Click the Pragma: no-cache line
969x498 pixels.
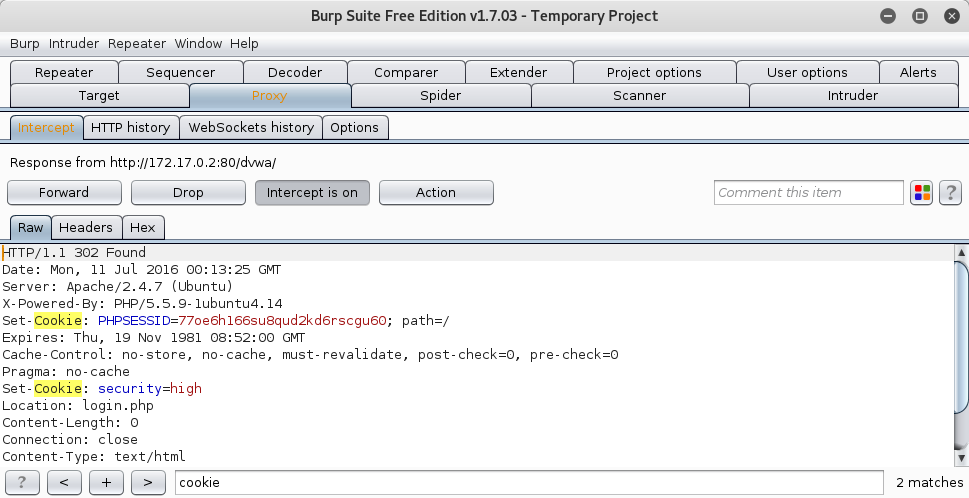point(66,372)
